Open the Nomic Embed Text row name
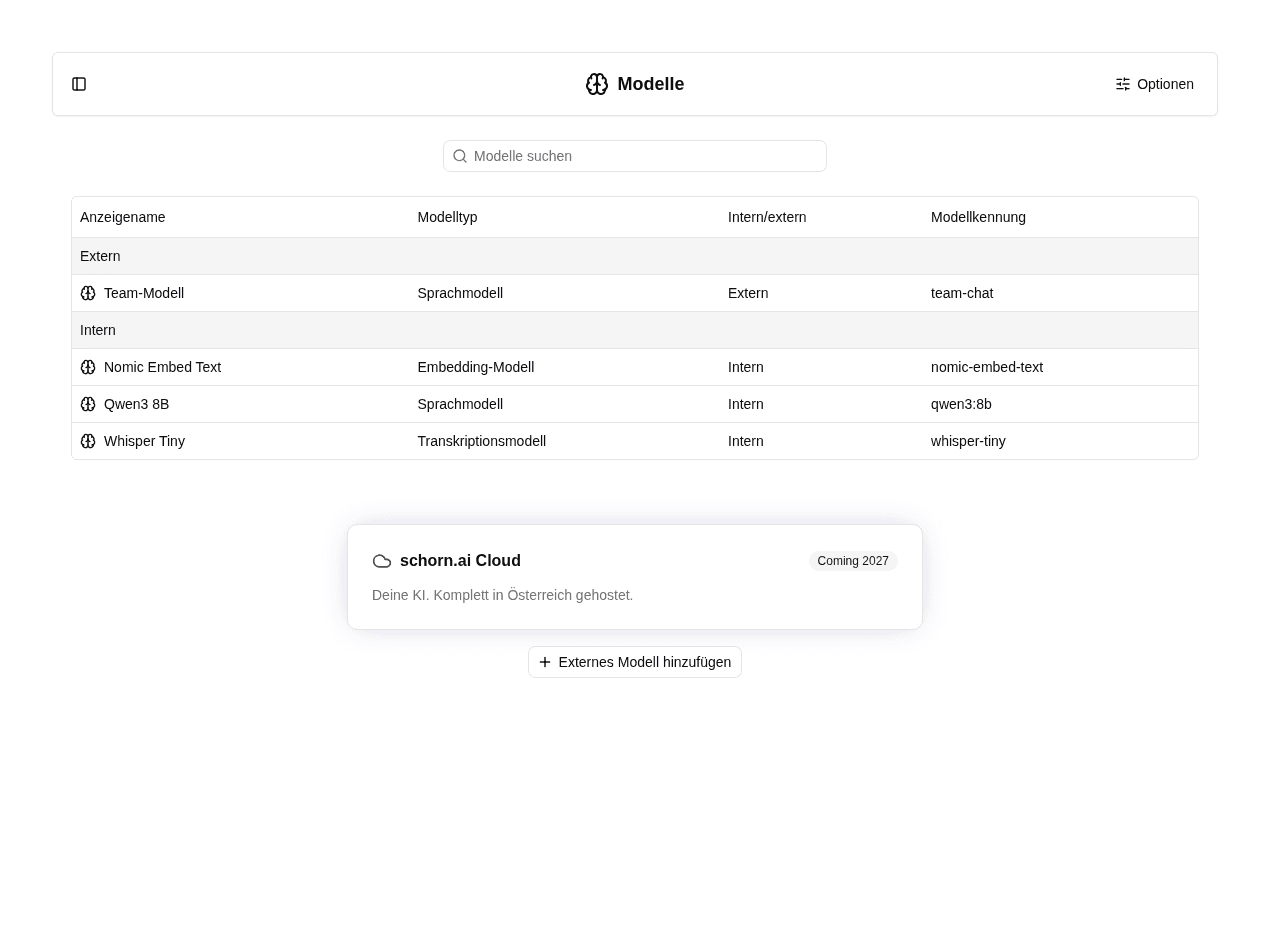1280x932 pixels. (162, 367)
